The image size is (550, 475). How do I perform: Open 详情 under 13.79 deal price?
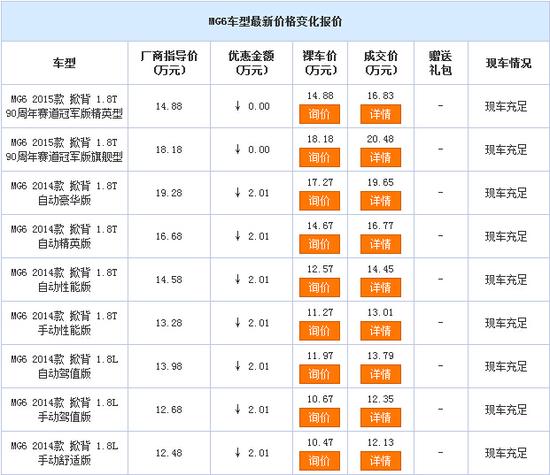pyautogui.click(x=380, y=374)
